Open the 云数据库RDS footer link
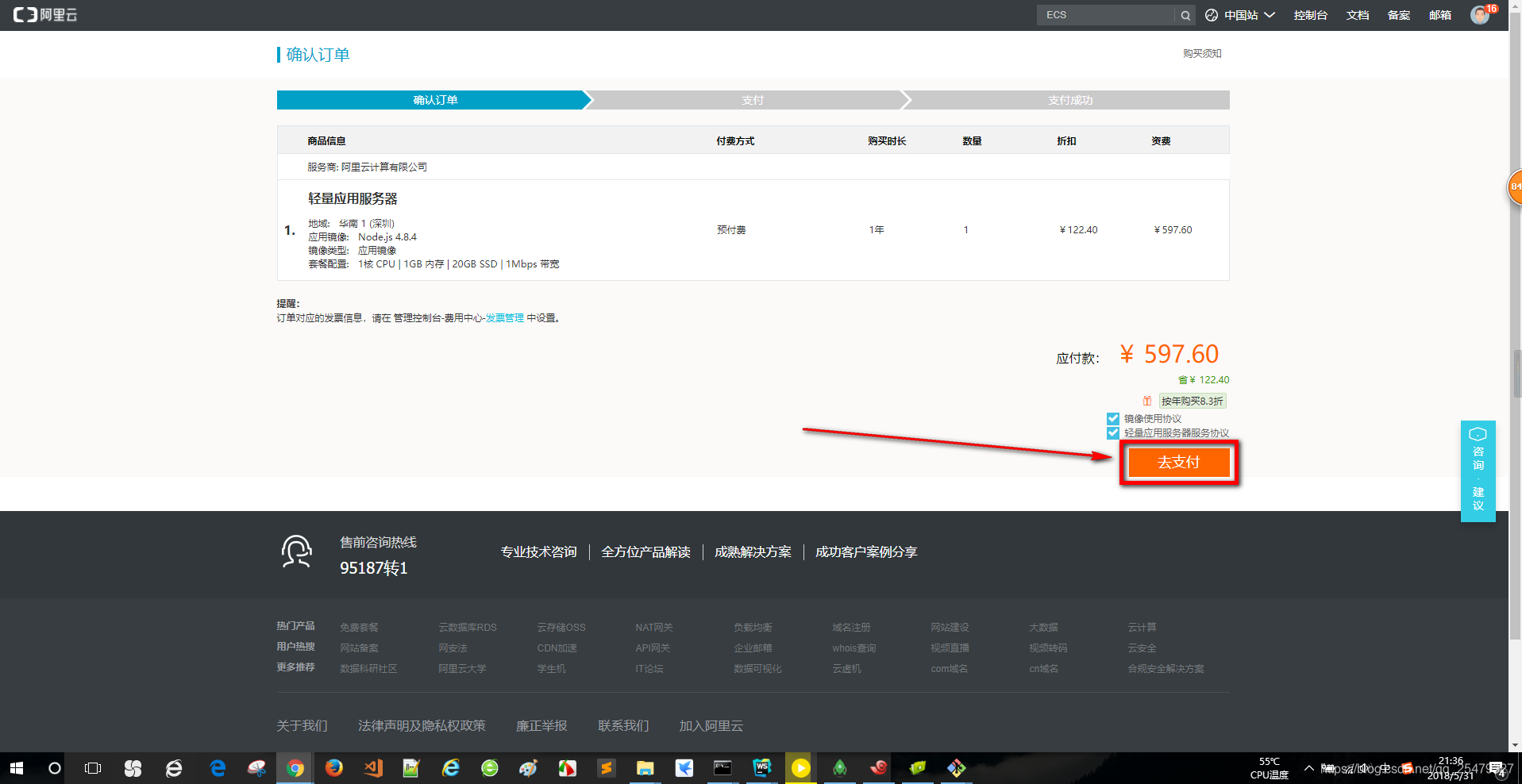This screenshot has height=784, width=1522. click(x=468, y=627)
